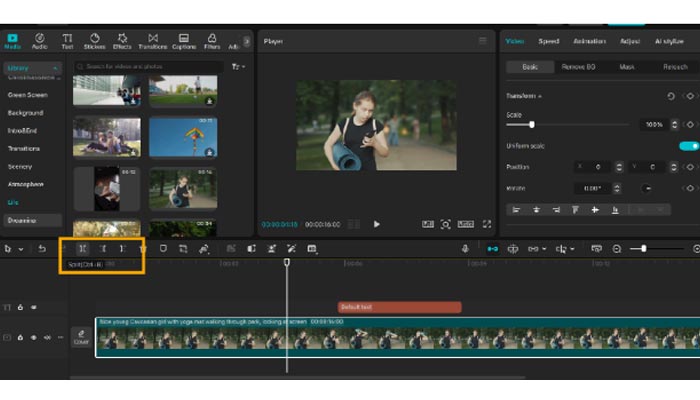This screenshot has height=400, width=700.
Task: Open the media sort filter dropdown
Action: point(237,67)
